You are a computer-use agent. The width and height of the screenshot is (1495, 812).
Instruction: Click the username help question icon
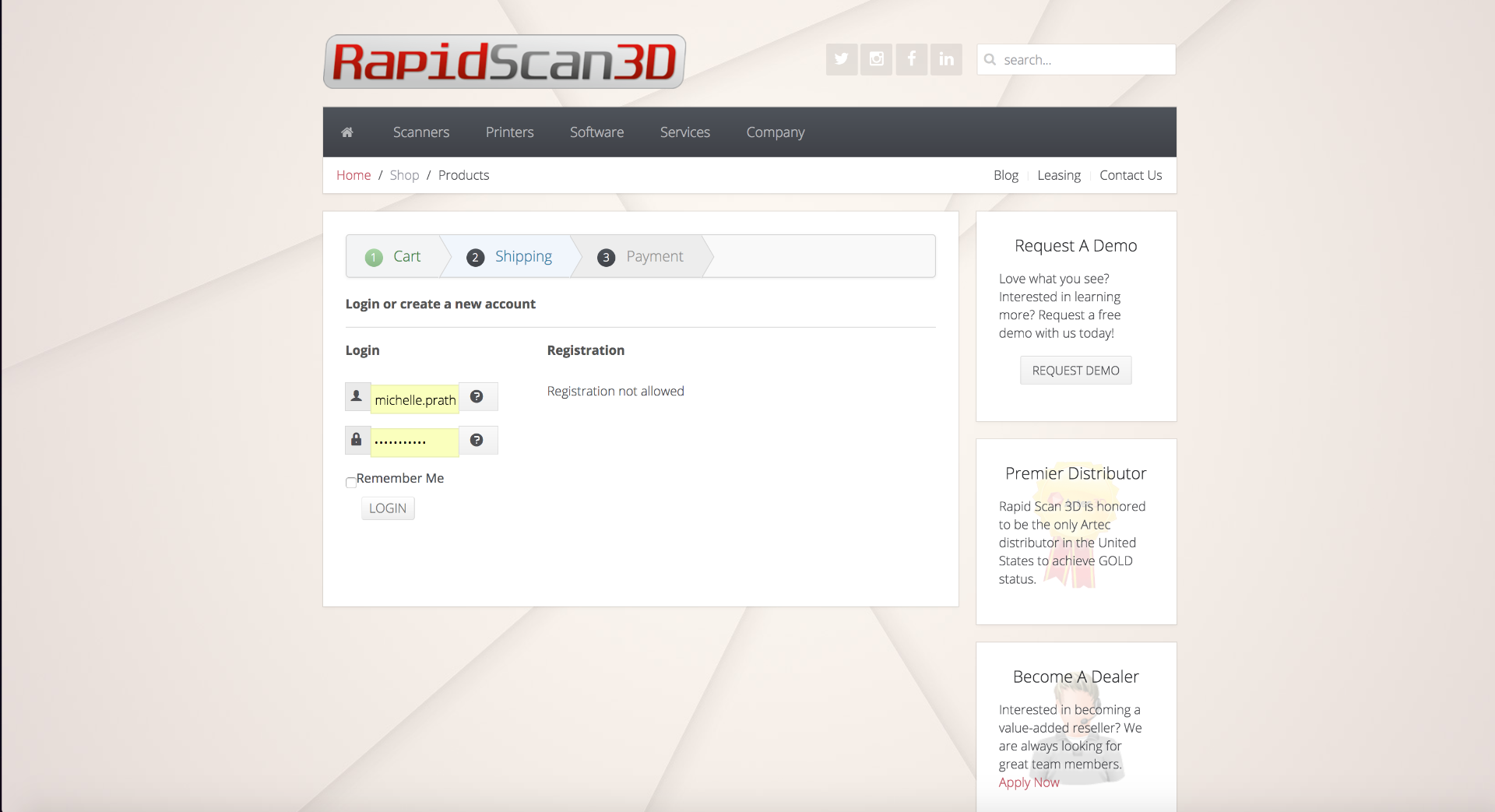coord(477,396)
